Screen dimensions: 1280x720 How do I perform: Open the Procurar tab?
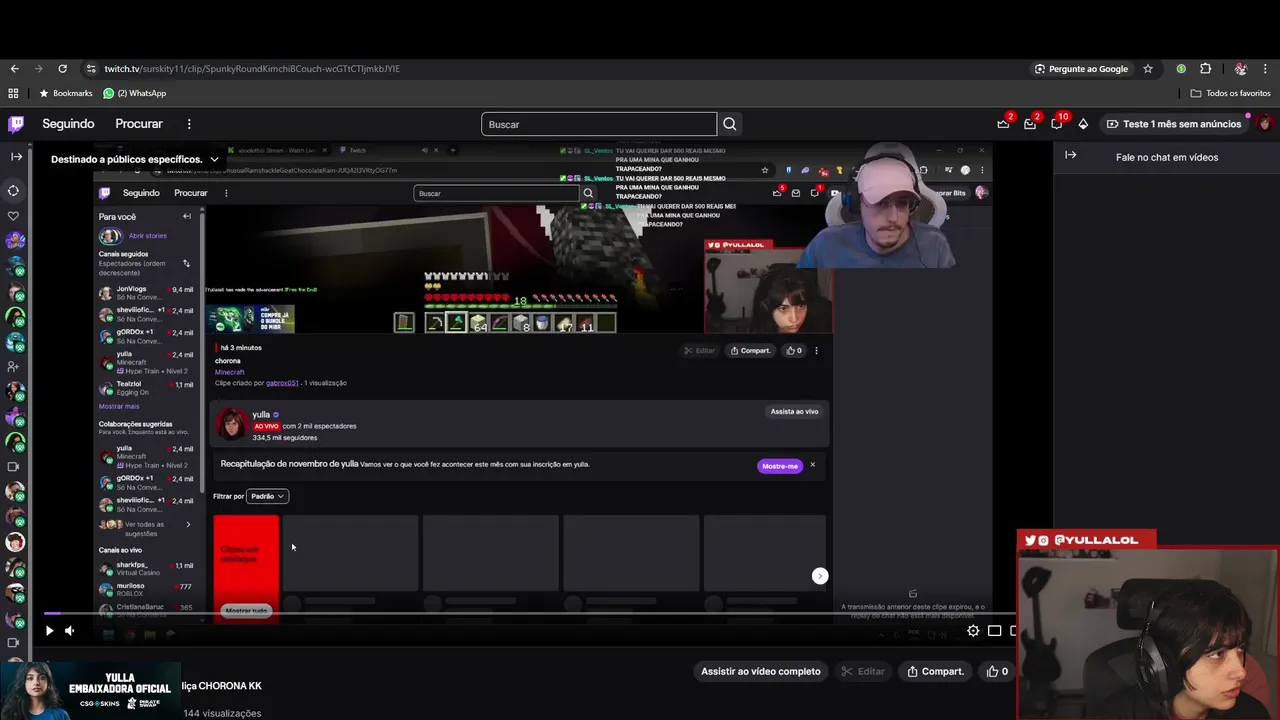point(139,124)
